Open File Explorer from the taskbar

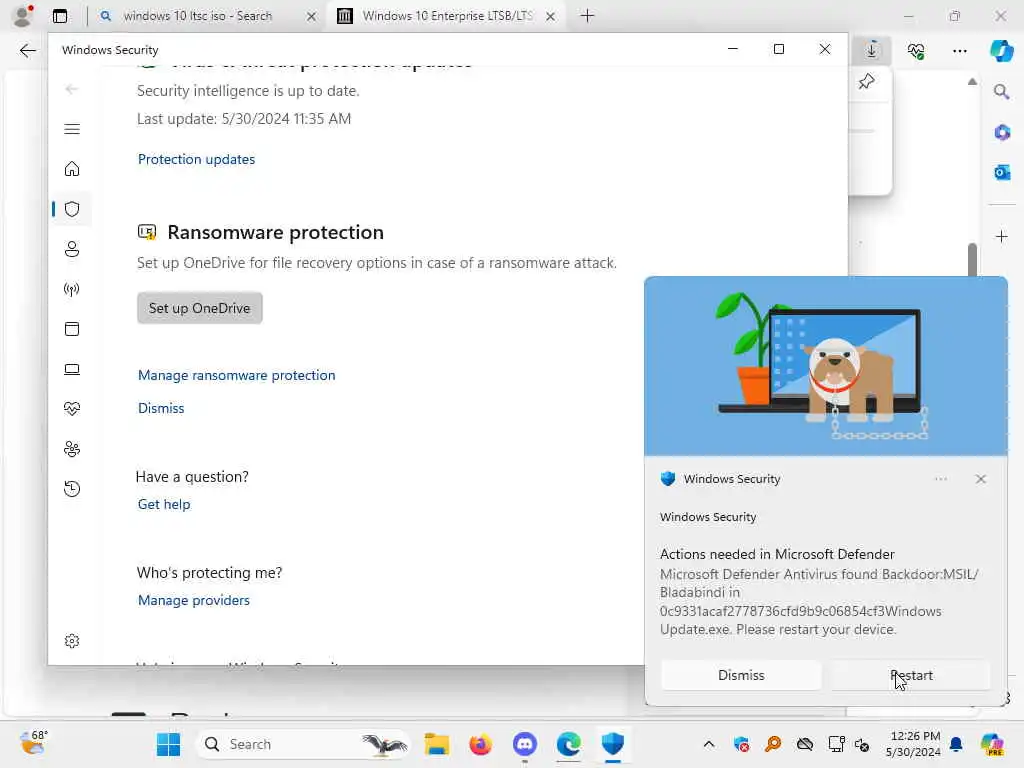tap(436, 744)
